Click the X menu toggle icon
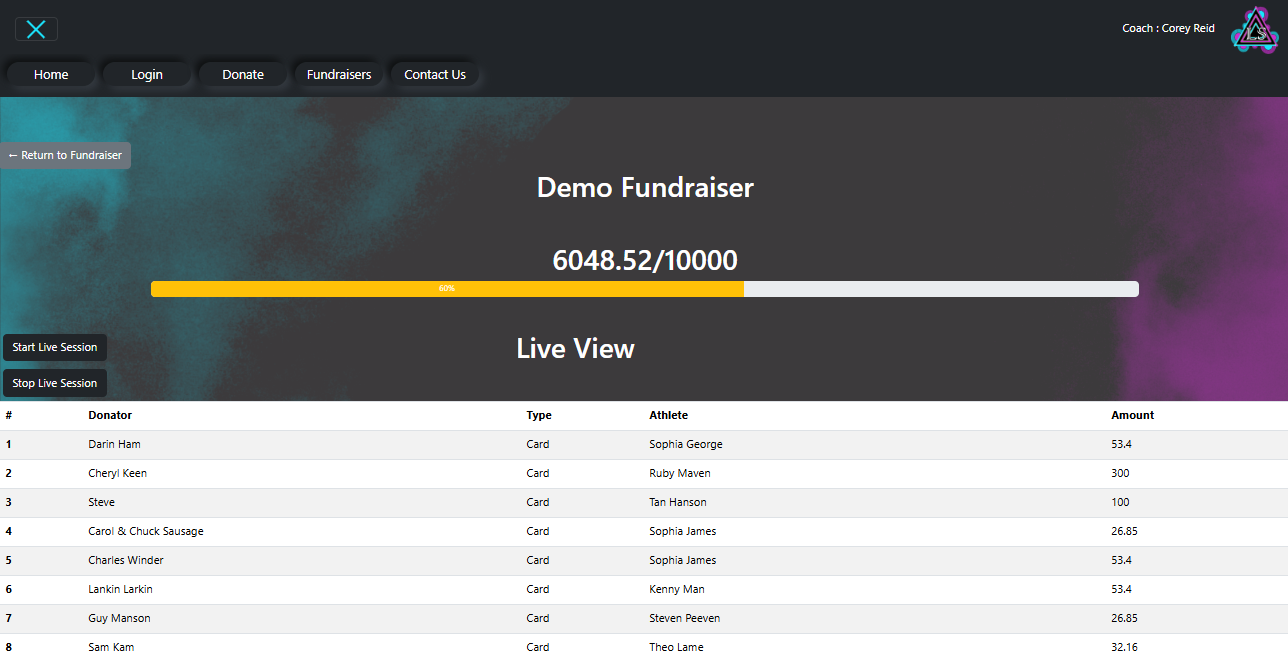The height and width of the screenshot is (659, 1288). coord(36,29)
